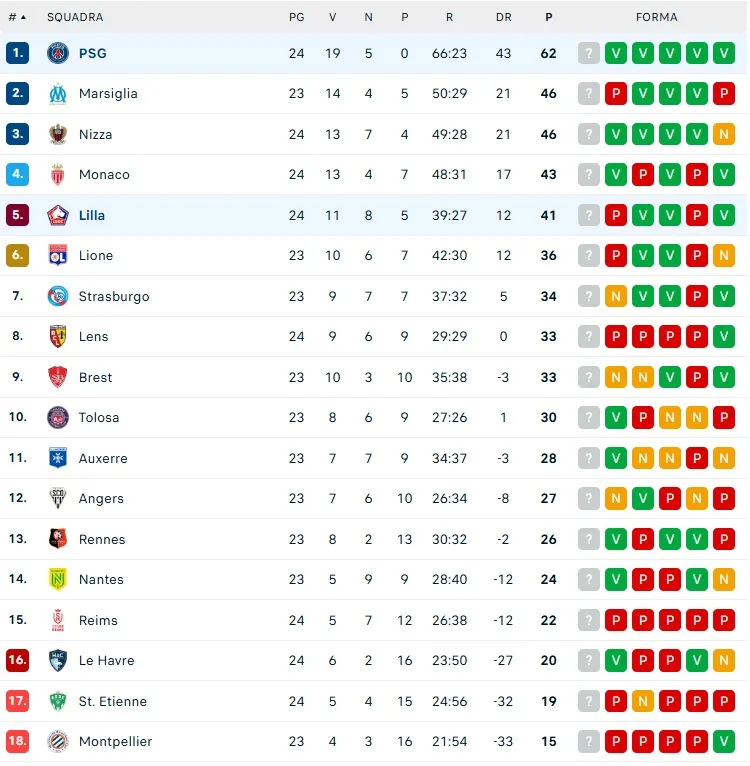Click Nizza's orange N draw form badge
Screen dimensions: 750x766
[x=724, y=134]
